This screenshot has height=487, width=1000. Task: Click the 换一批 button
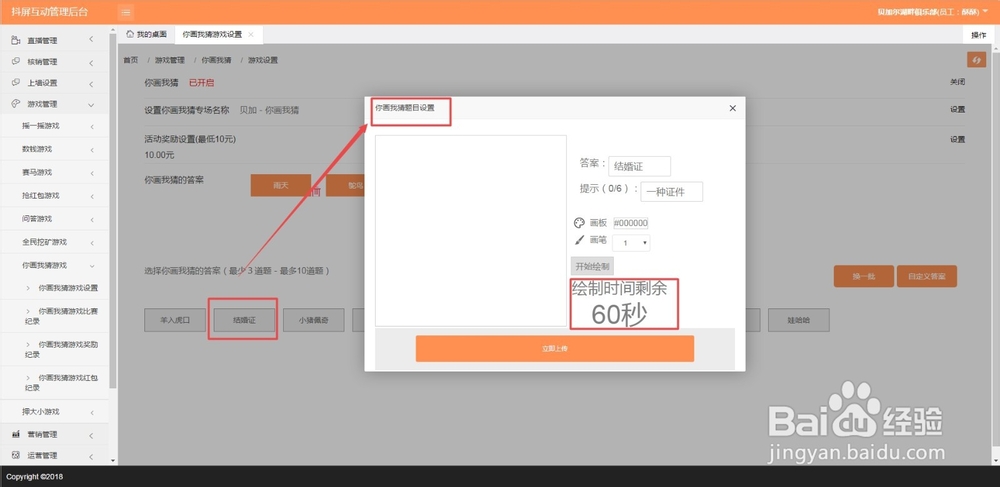(x=864, y=277)
